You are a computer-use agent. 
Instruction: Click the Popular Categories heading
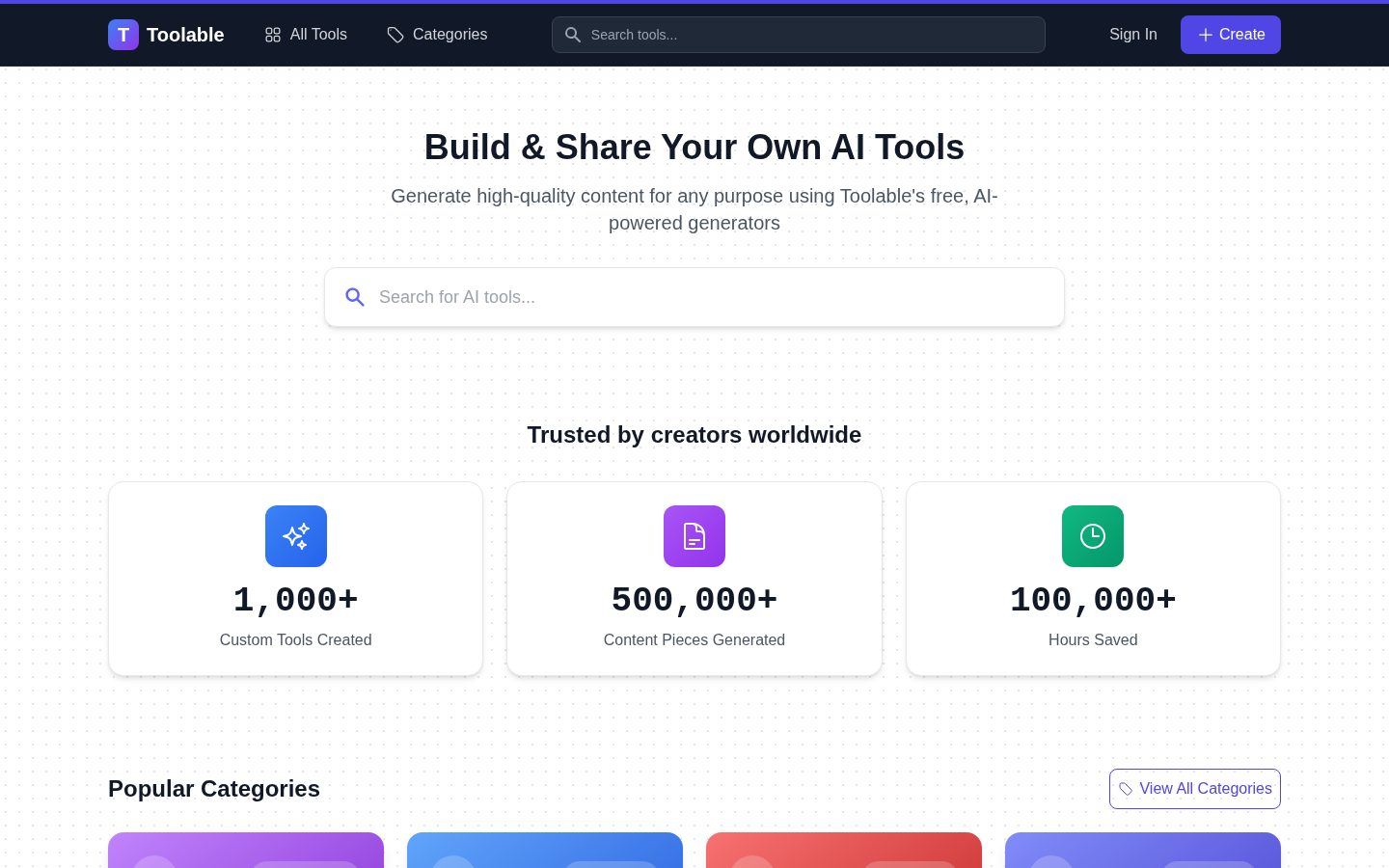tap(214, 789)
